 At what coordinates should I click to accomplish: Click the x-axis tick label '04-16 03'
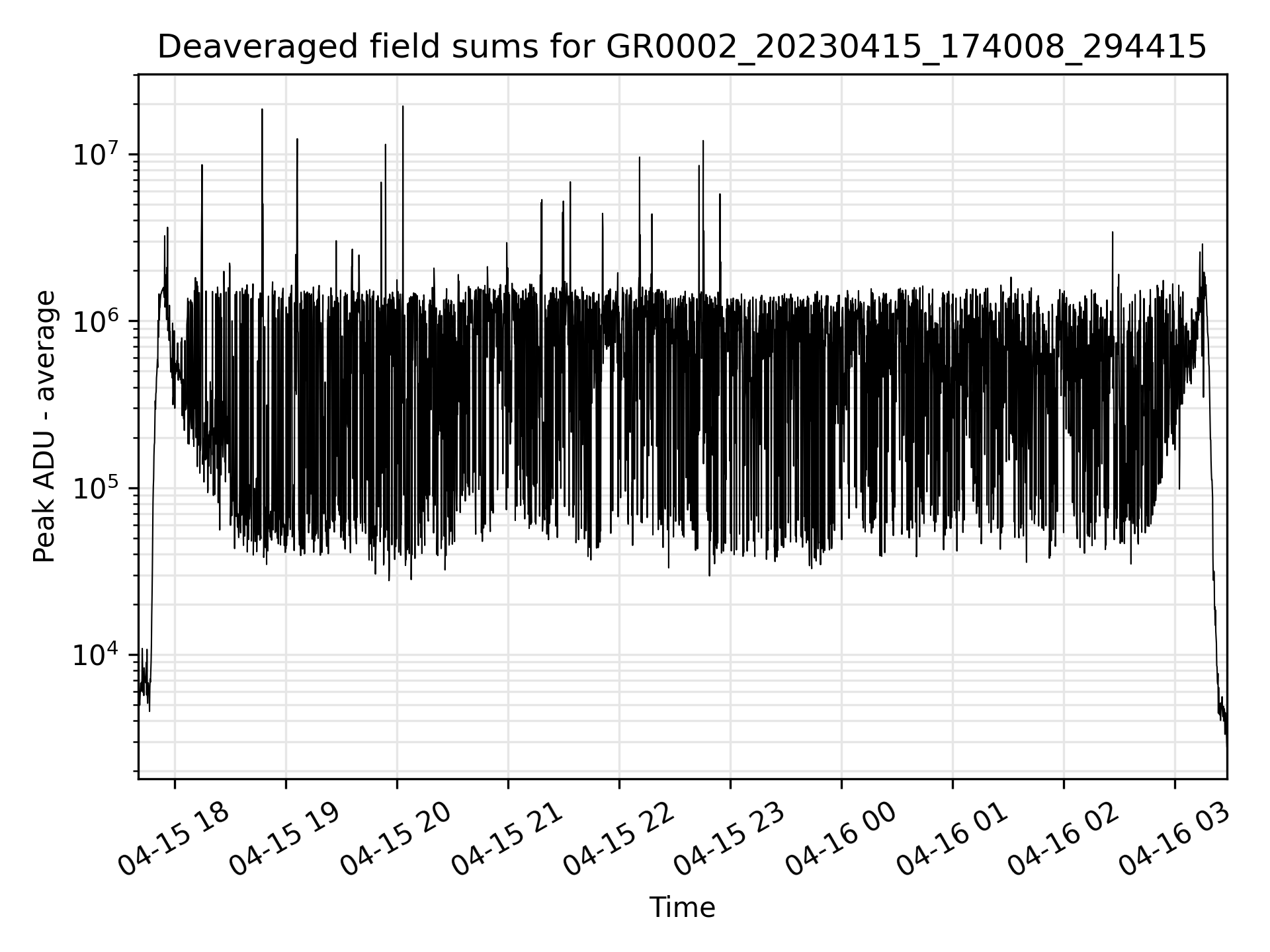(1174, 839)
